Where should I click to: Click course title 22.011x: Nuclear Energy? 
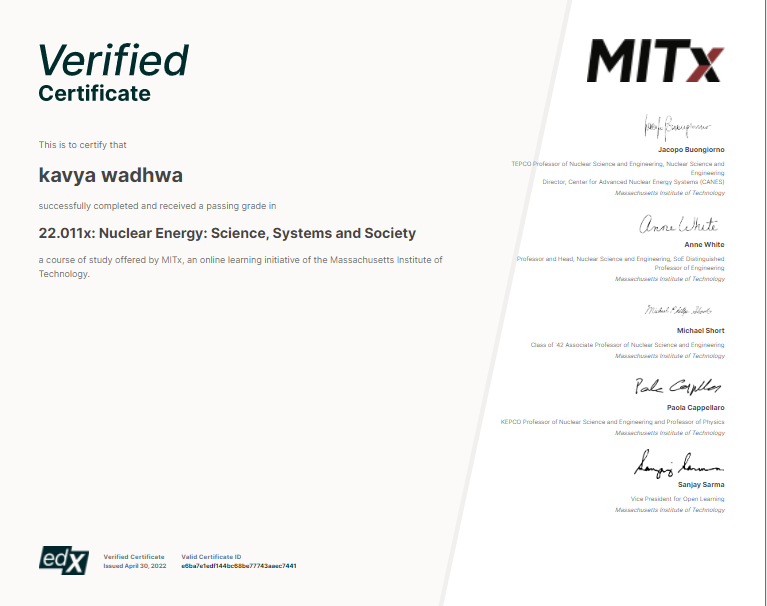point(227,233)
